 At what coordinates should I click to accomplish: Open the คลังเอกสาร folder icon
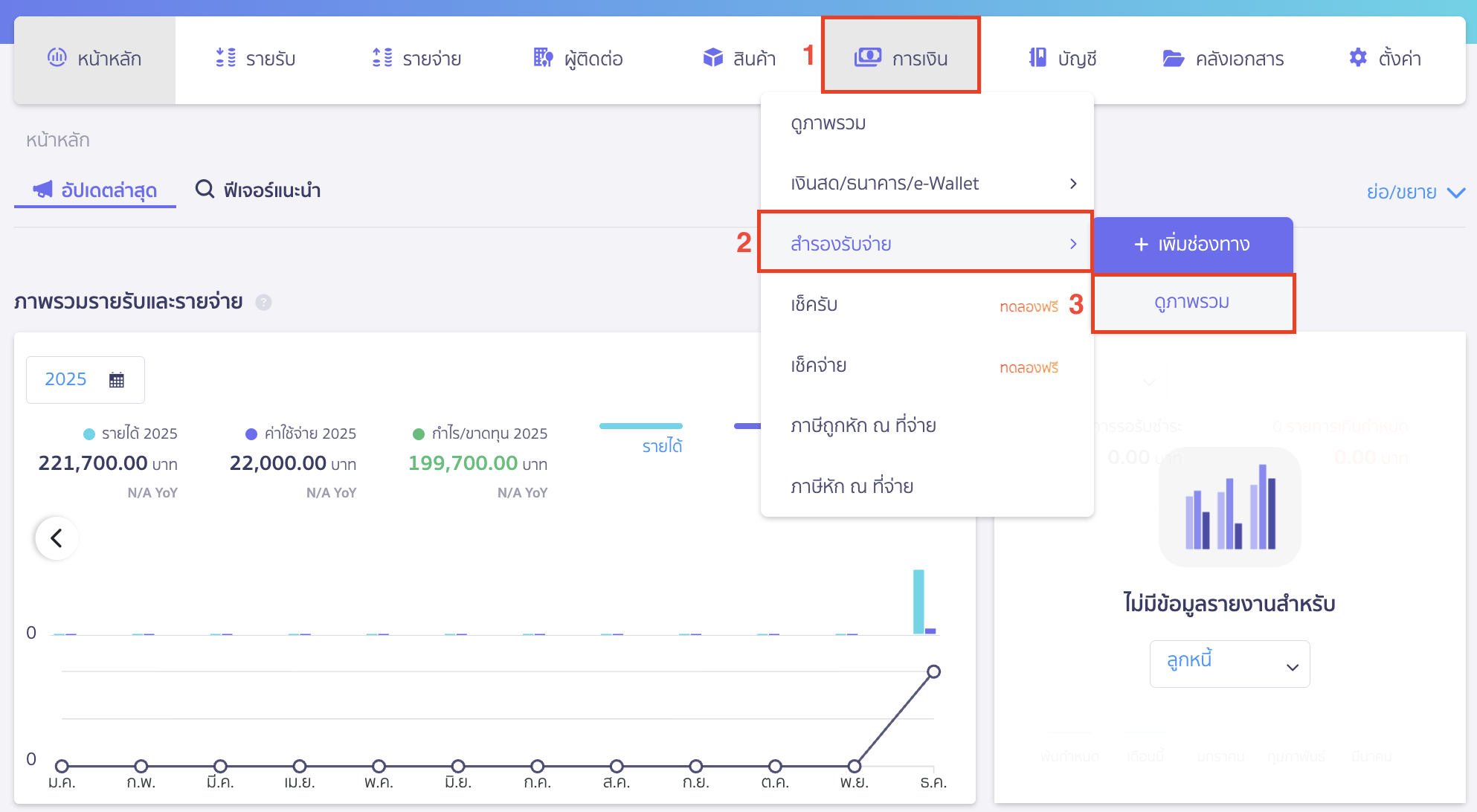[x=1173, y=58]
